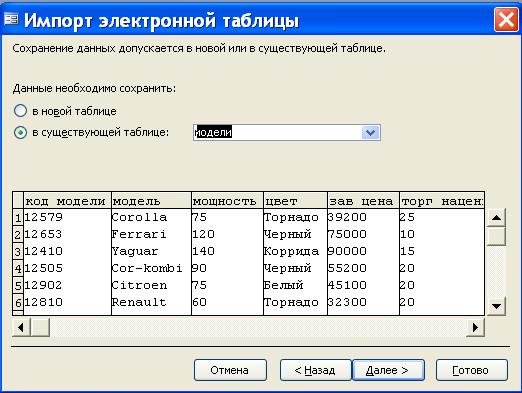The width and height of the screenshot is (522, 393).
Task: Click the торг нацен cell '10'
Action: pos(442,234)
